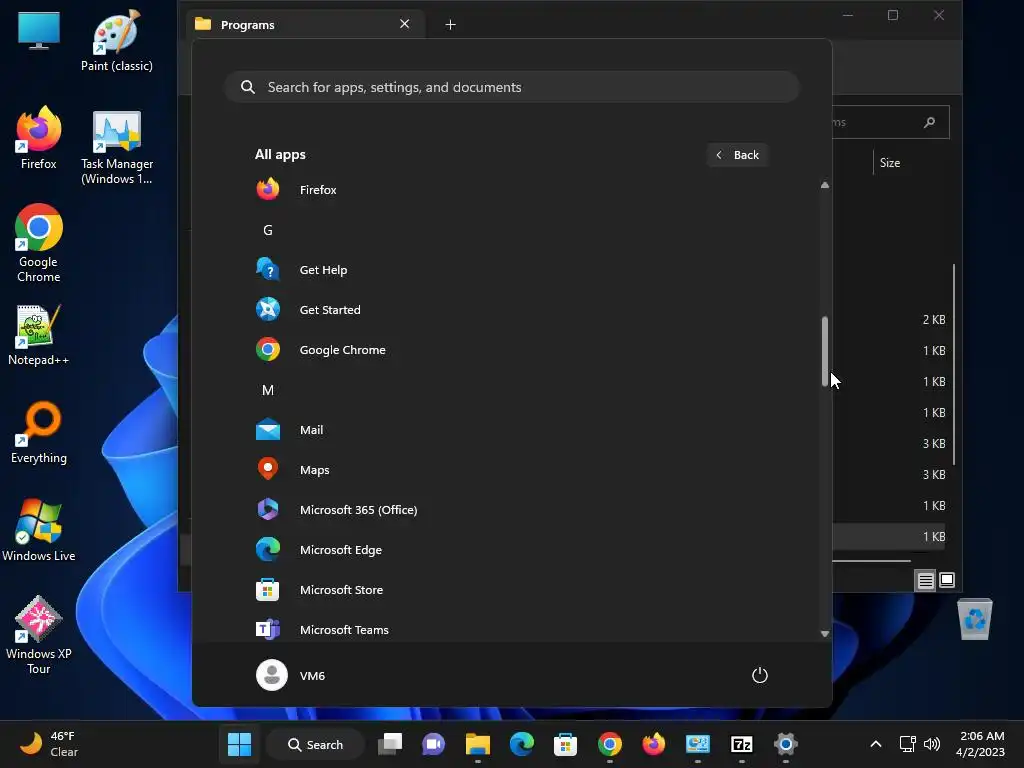Select the Notepad++ desktop shortcut
The width and height of the screenshot is (1024, 768).
tap(39, 335)
